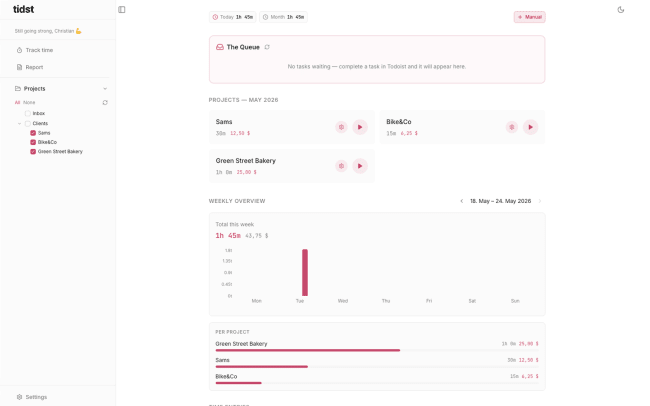The width and height of the screenshot is (650, 406).
Task: Check the Clients folder checkbox
Action: coord(28,124)
